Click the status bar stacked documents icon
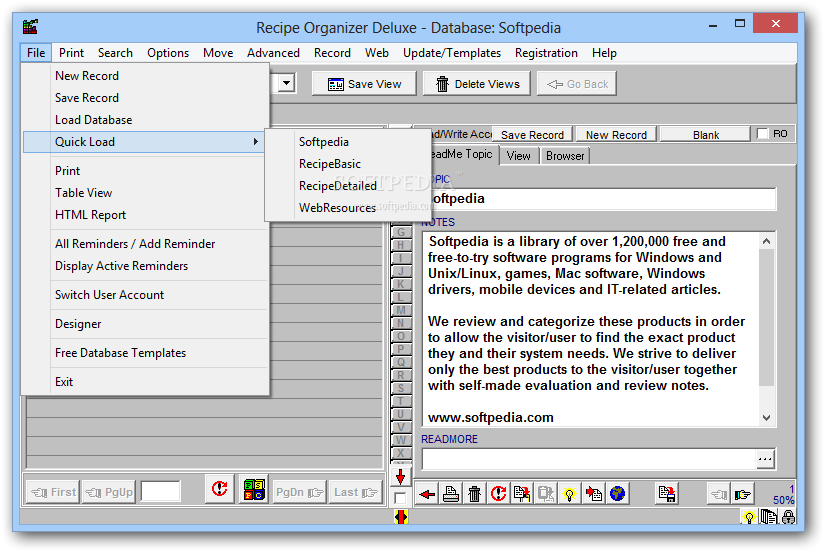This screenshot has width=825, height=552. [769, 517]
